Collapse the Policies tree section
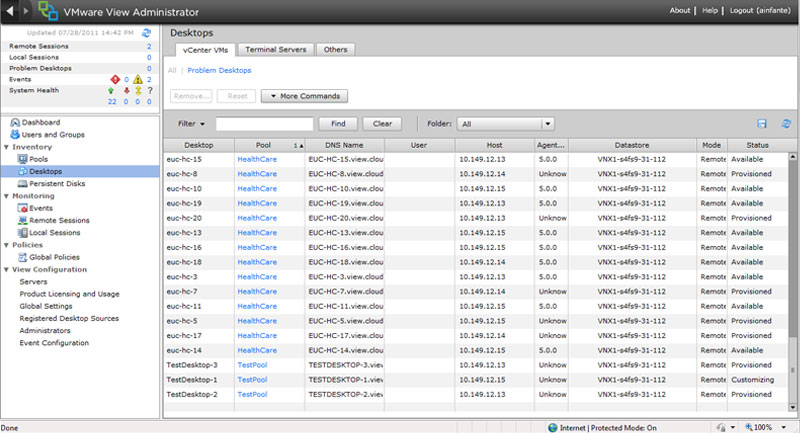 coord(6,245)
